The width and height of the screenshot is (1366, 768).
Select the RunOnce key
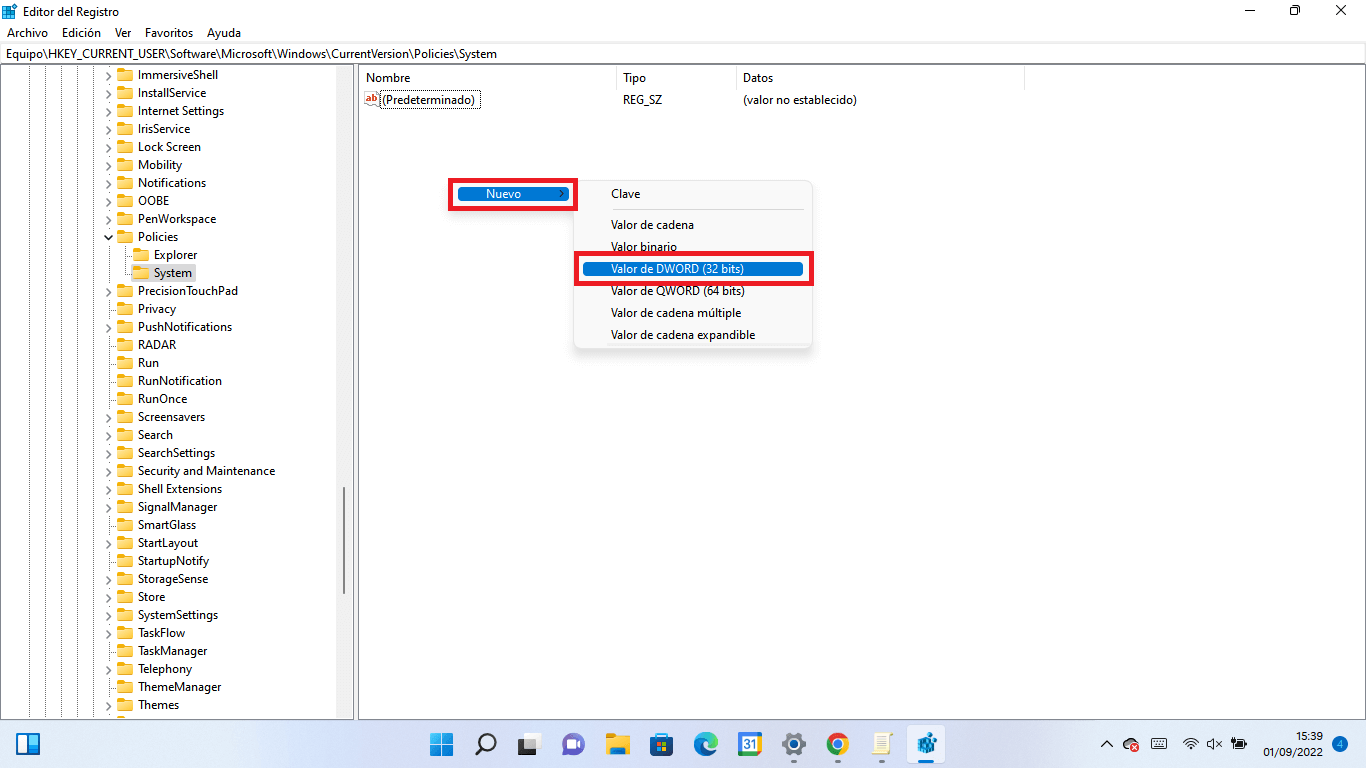coord(162,399)
